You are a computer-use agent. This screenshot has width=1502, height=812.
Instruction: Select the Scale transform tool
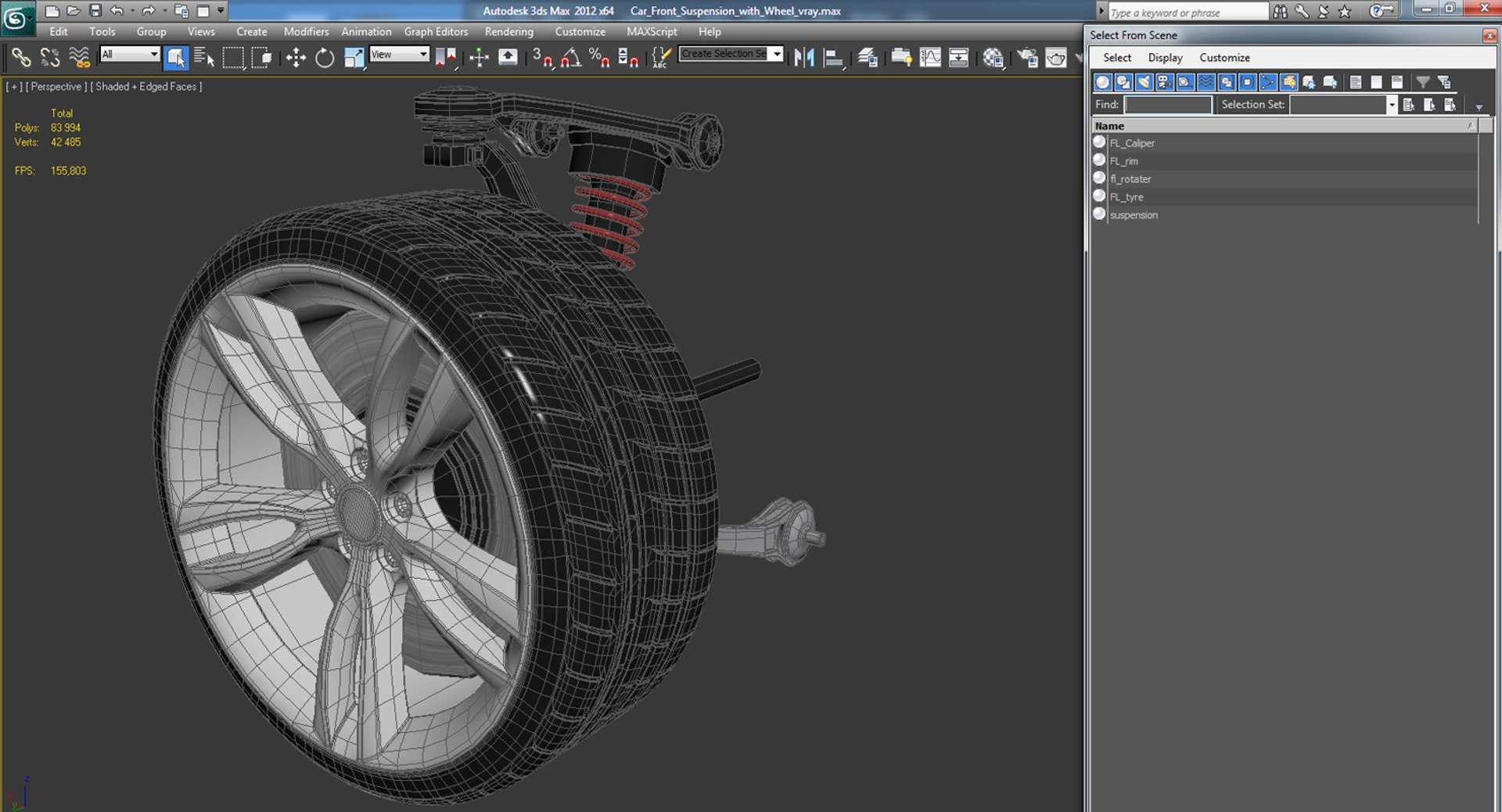pos(354,57)
